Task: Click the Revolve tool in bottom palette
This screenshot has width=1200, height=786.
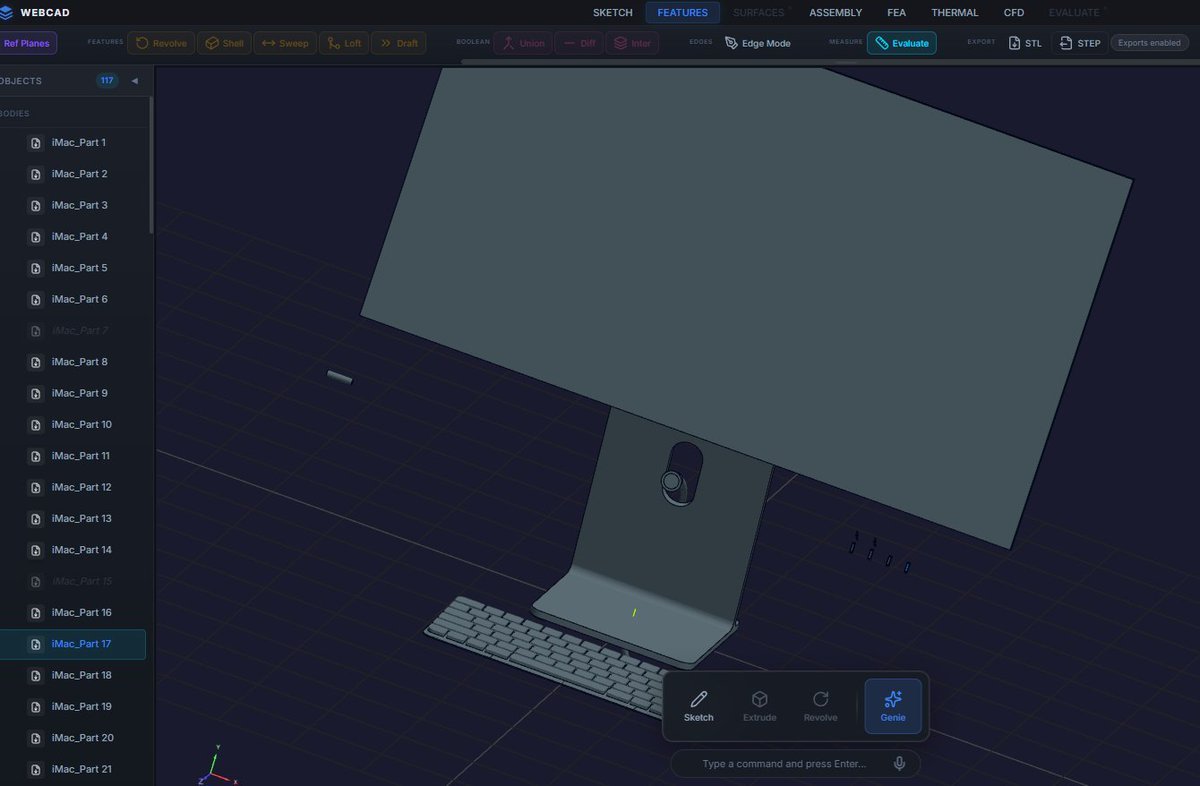Action: [x=821, y=706]
